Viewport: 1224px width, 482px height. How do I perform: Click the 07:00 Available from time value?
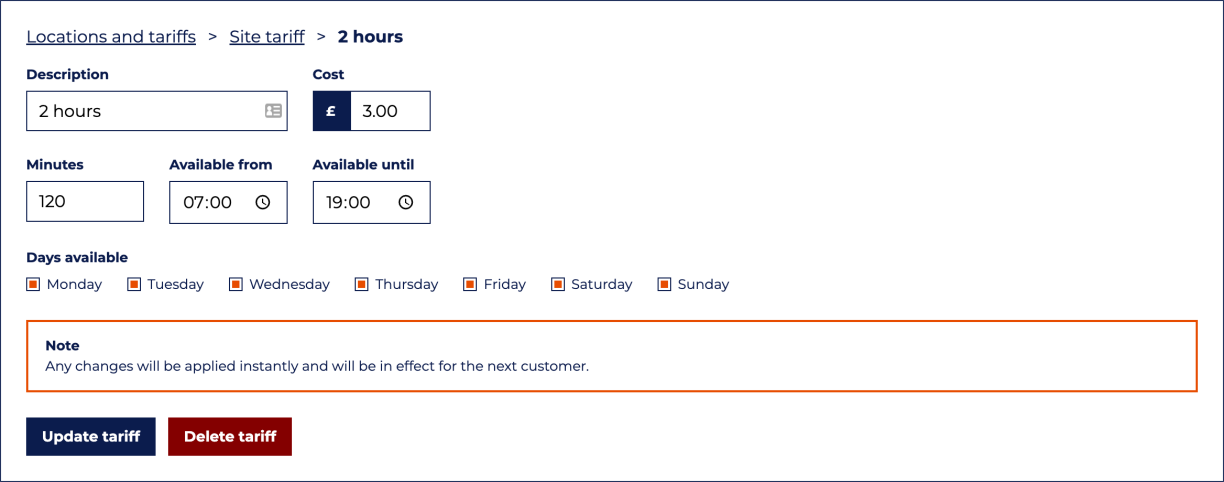(x=207, y=202)
